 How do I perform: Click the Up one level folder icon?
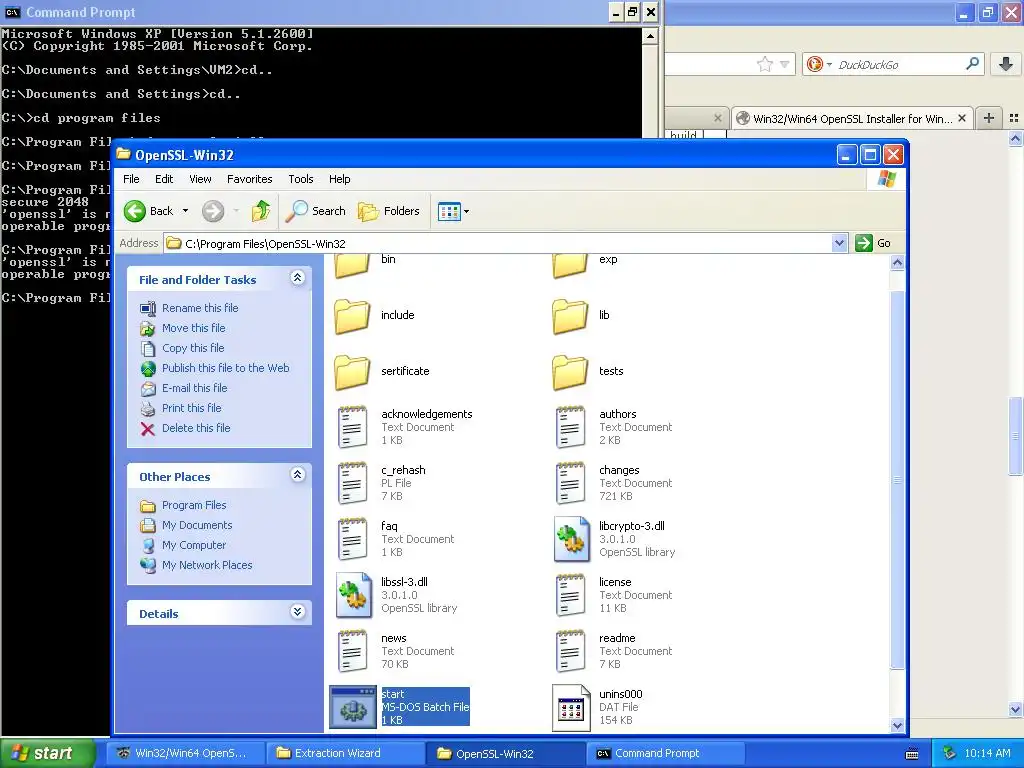(x=261, y=211)
